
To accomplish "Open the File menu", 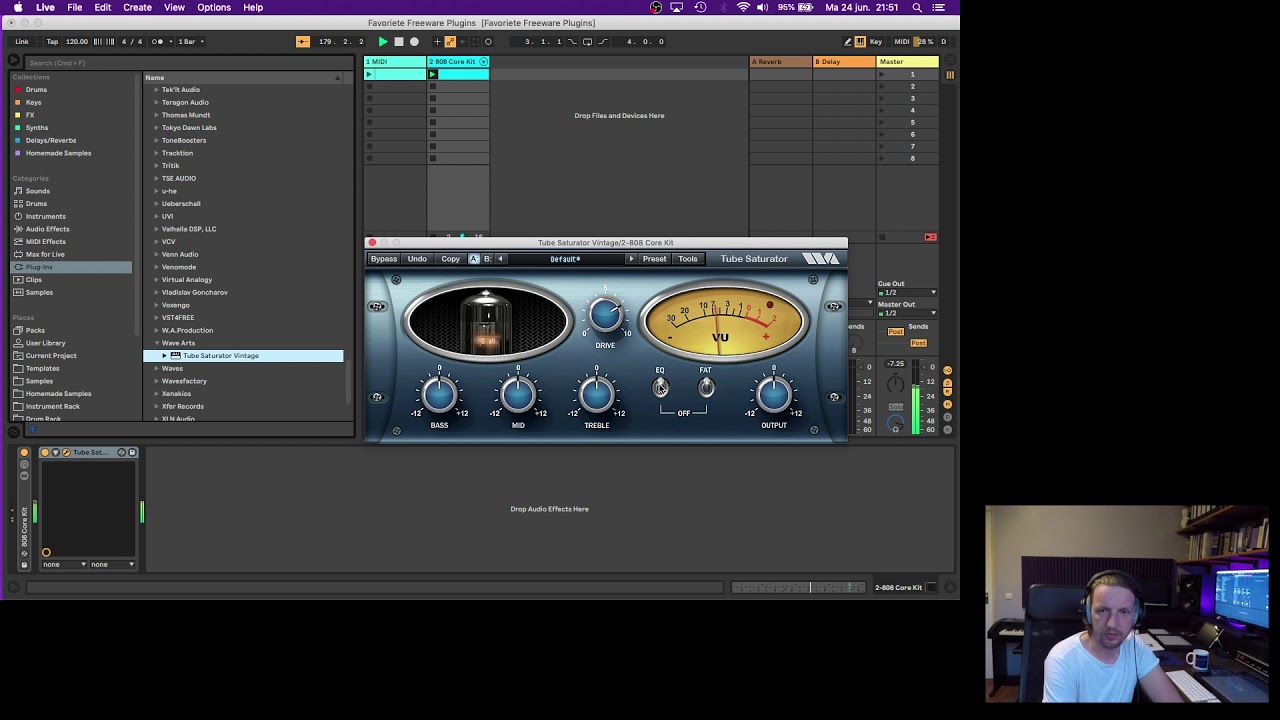I will pos(75,7).
